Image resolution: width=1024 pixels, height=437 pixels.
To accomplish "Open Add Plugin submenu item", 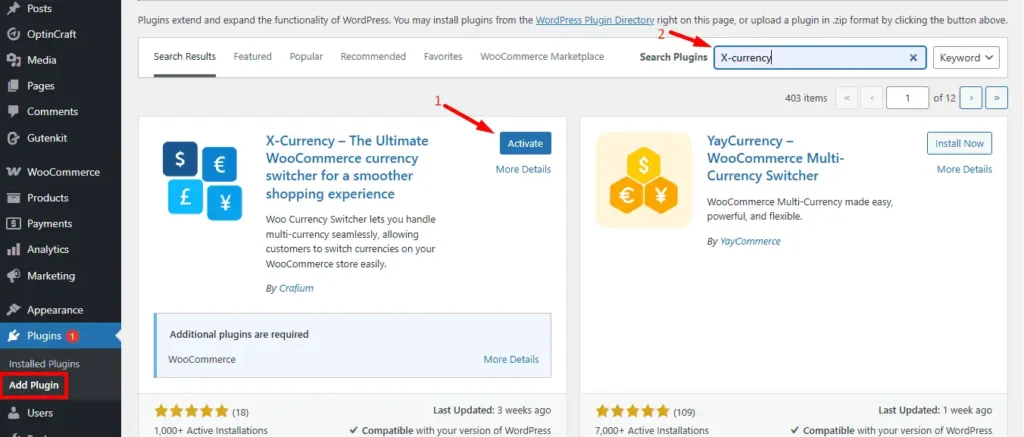I will point(34,385).
